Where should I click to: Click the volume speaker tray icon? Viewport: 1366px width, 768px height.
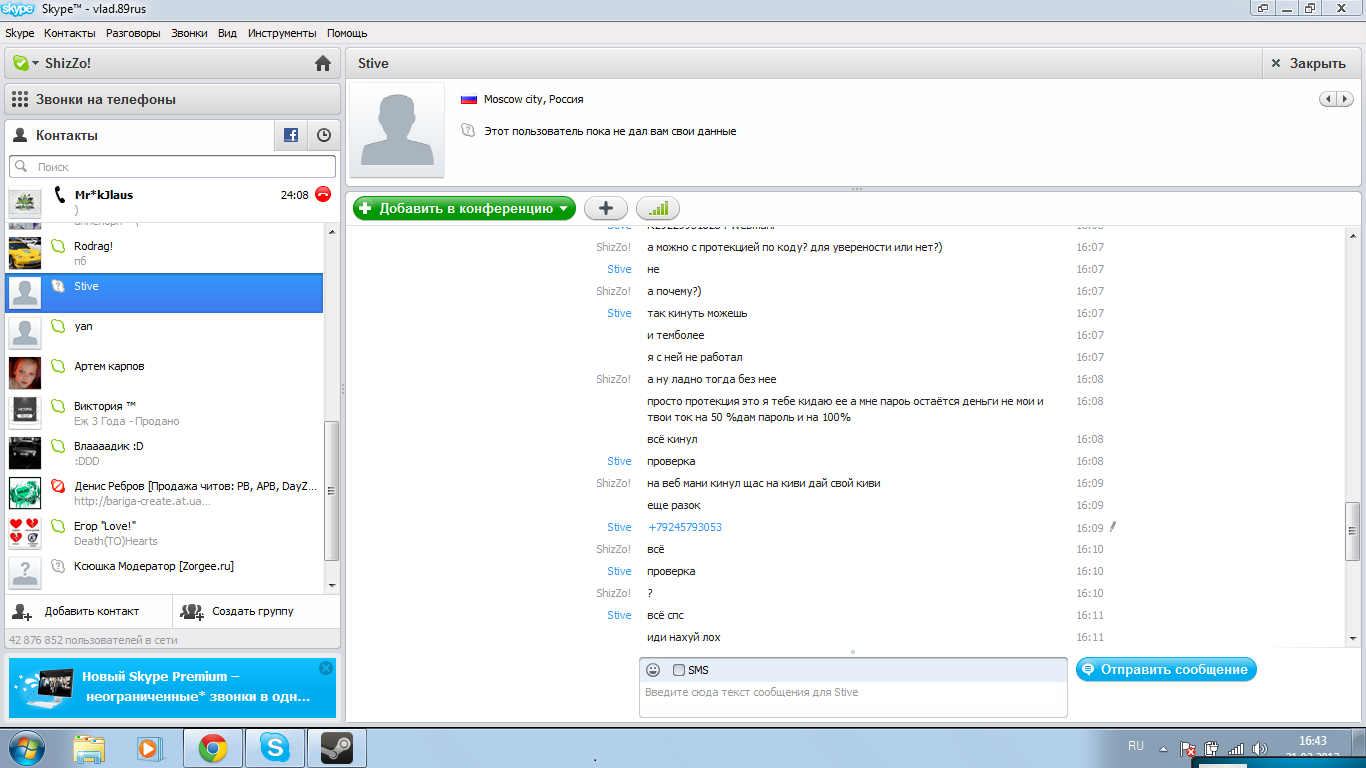(x=1260, y=748)
